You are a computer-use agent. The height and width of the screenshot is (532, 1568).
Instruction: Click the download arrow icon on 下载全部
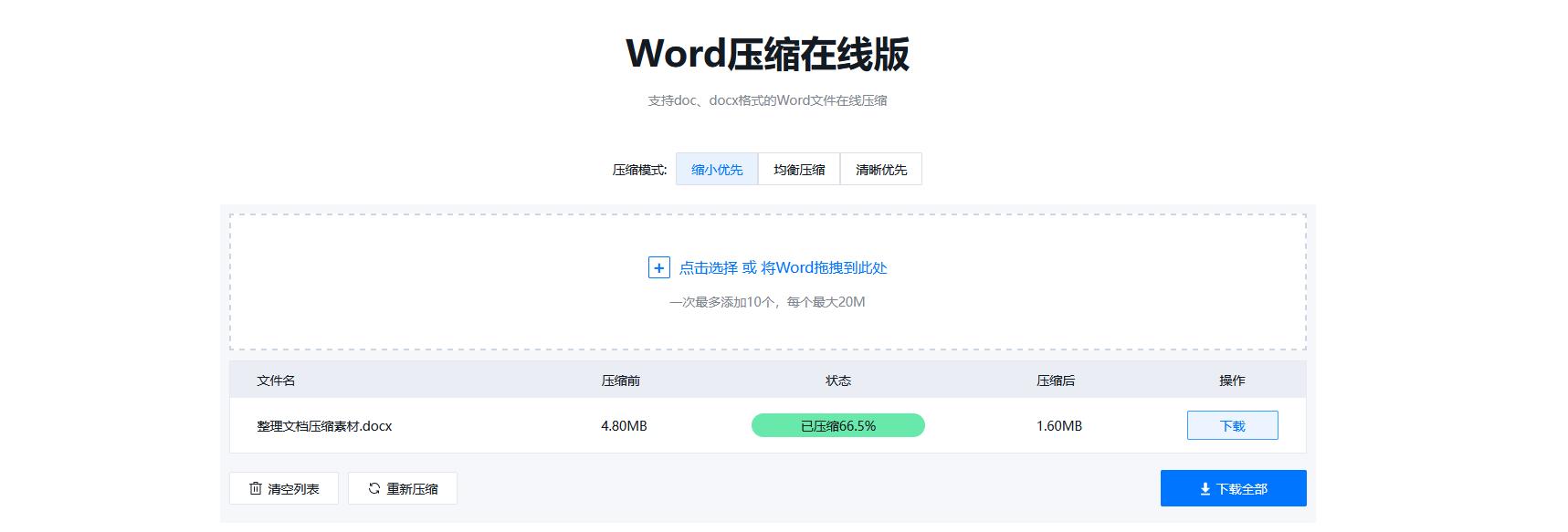[1205, 489]
